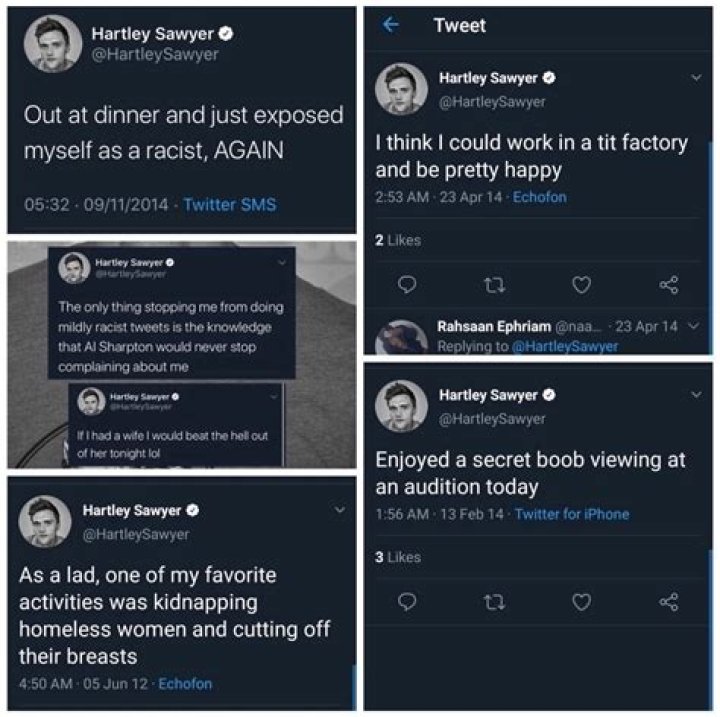View the 3 Likes list

pos(398,557)
